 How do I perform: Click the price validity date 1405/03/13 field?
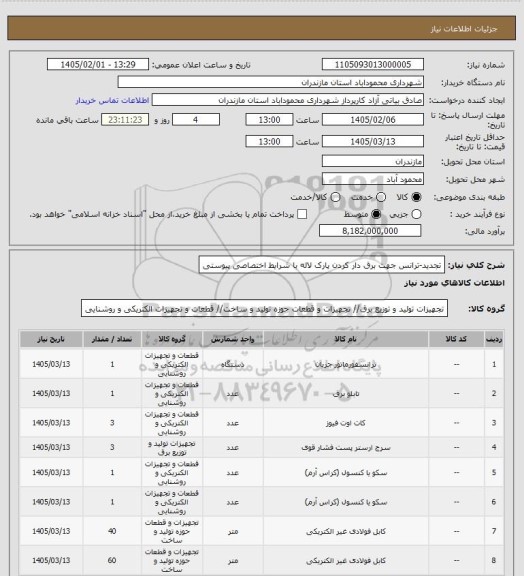coord(373,141)
